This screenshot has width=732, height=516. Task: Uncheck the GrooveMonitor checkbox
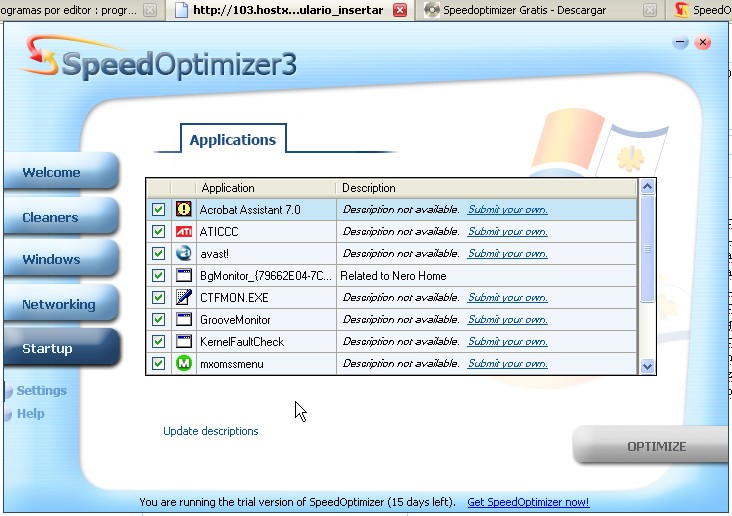(158, 319)
